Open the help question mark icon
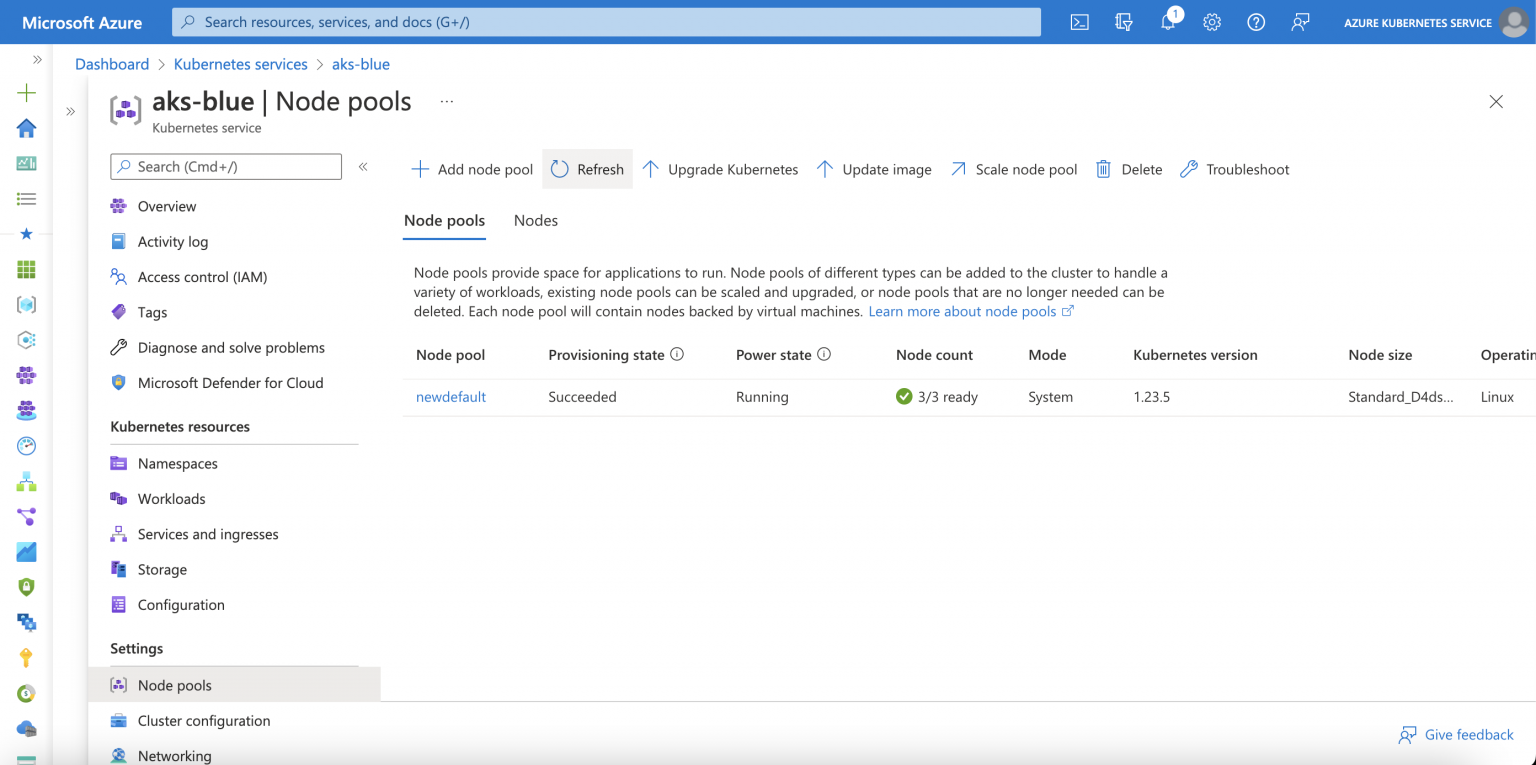Screen dimensions: 1536x765 click(x=1256, y=22)
